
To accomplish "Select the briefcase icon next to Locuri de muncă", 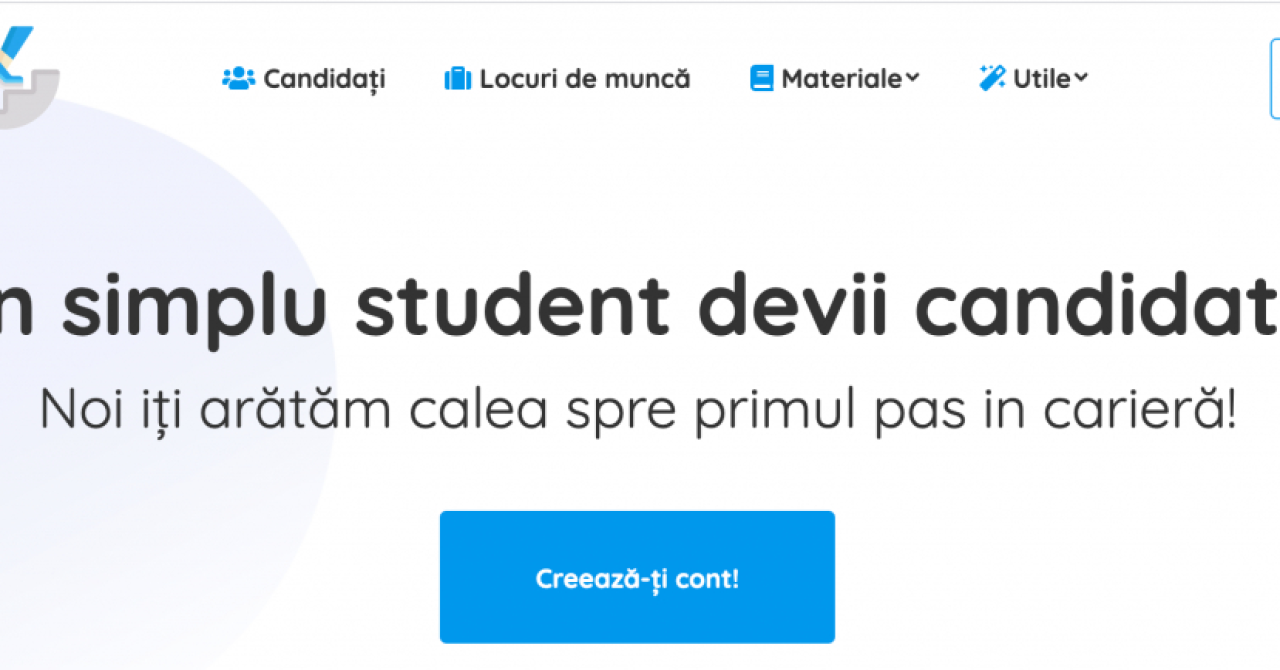I will [x=457, y=78].
